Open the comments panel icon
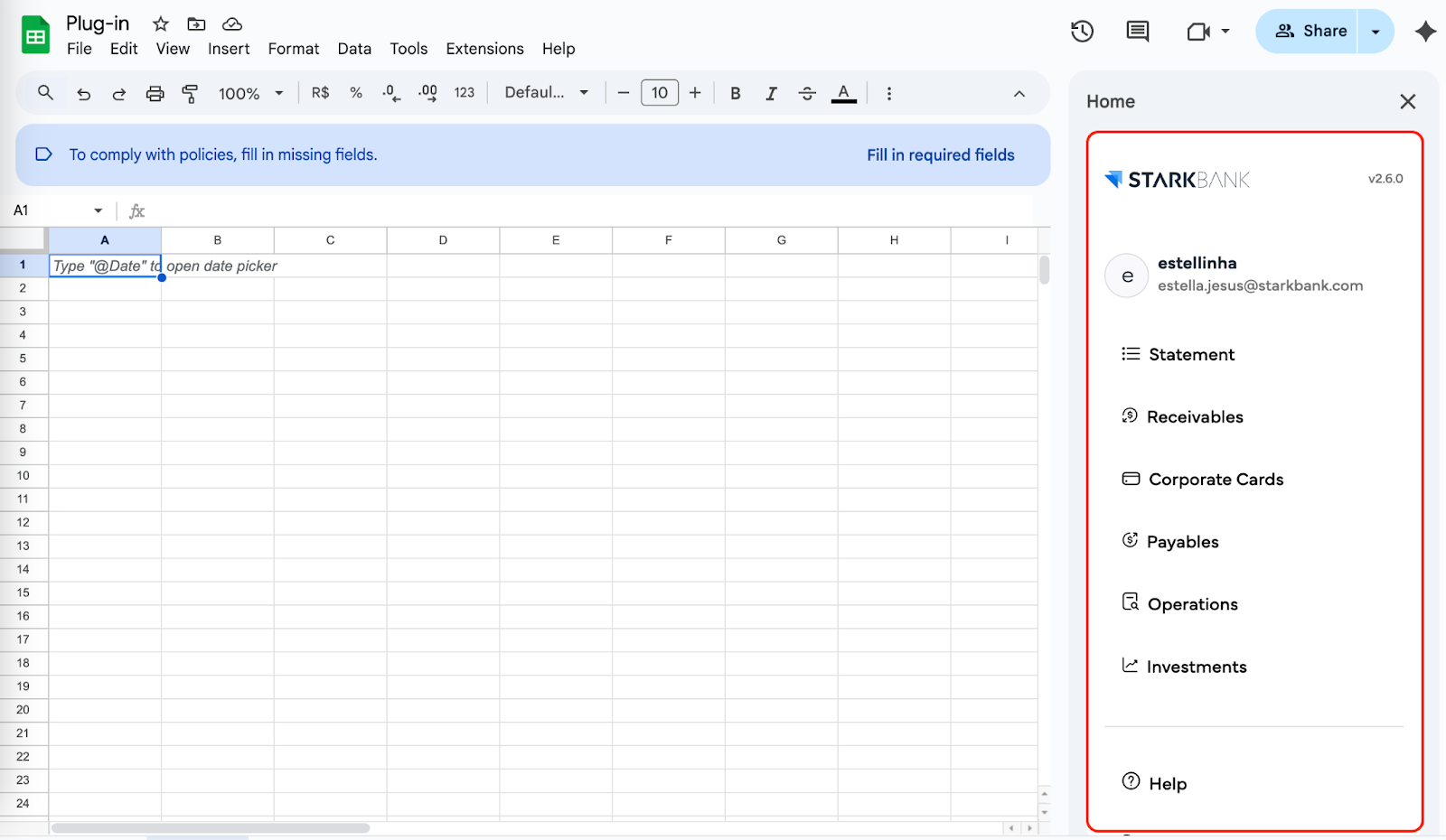 tap(1137, 32)
